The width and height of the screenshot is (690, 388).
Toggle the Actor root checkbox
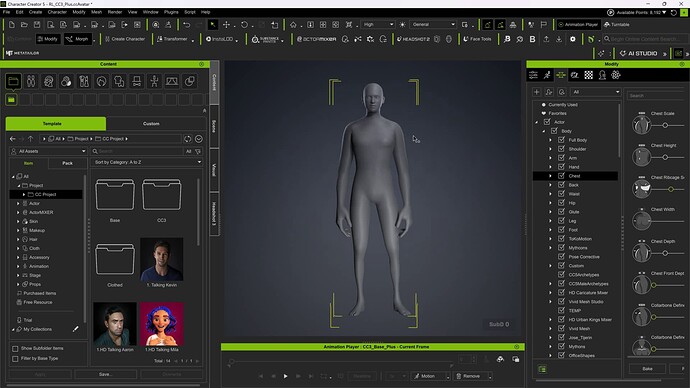coord(547,122)
